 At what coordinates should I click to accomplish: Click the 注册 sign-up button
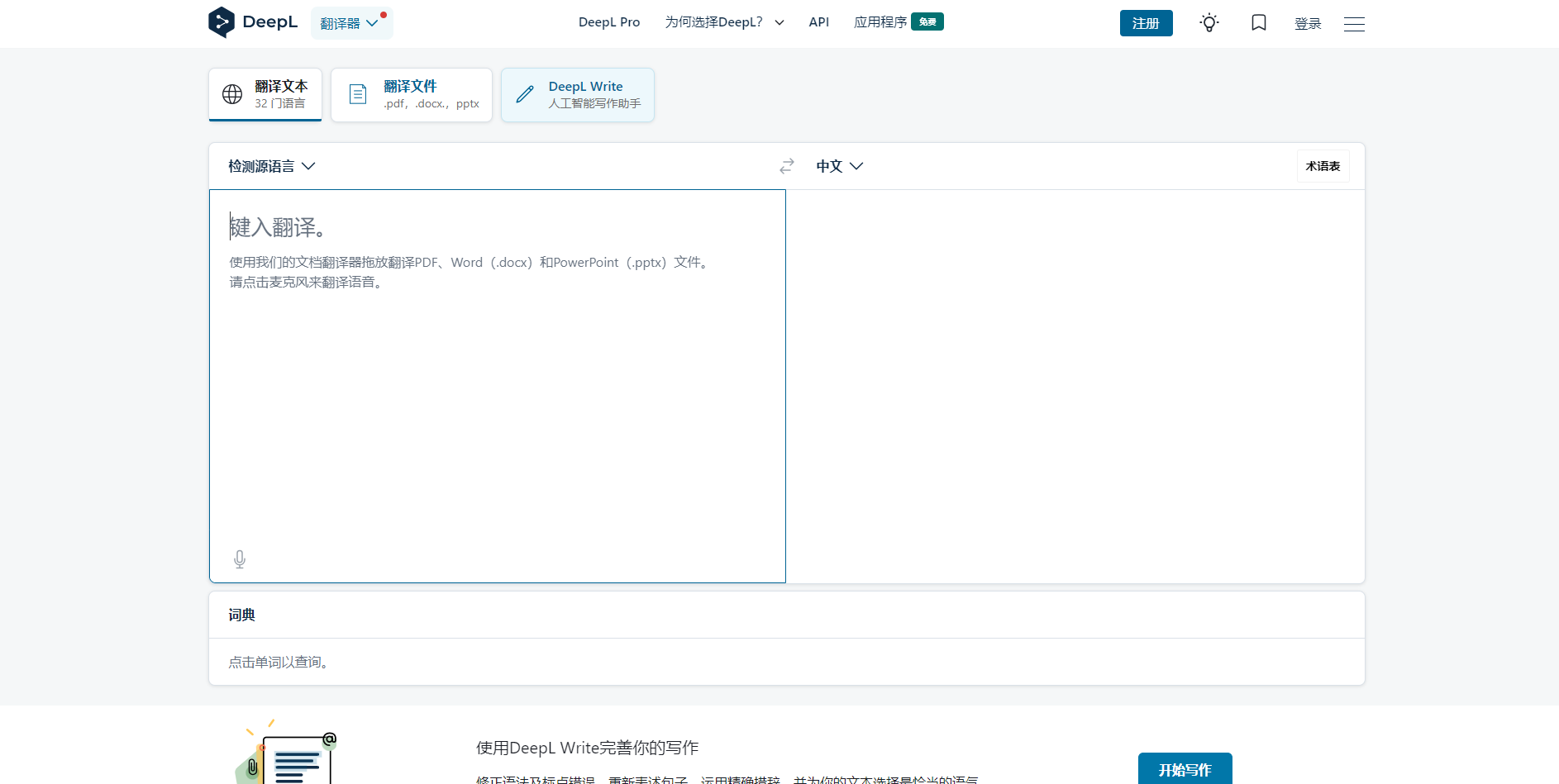click(1146, 23)
